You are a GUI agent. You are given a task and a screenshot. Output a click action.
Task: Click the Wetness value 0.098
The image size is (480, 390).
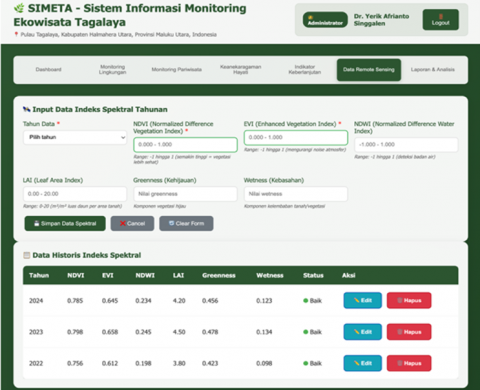[264, 363]
